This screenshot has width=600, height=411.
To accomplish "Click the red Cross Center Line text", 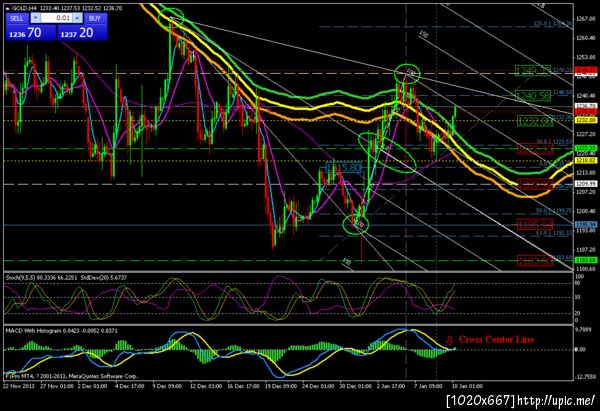I will point(496,339).
